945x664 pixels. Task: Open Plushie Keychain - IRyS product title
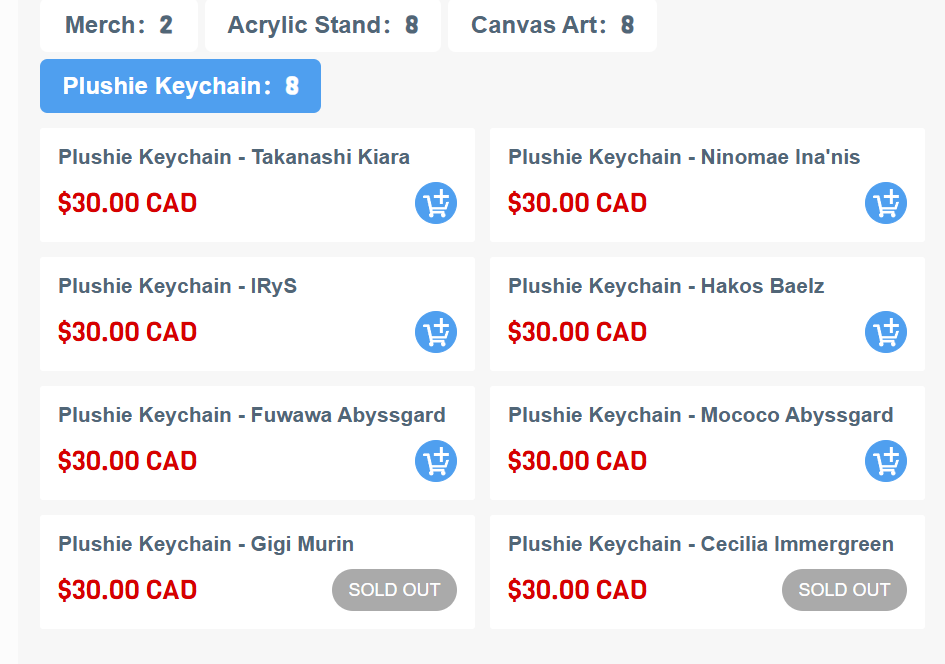pos(177,286)
